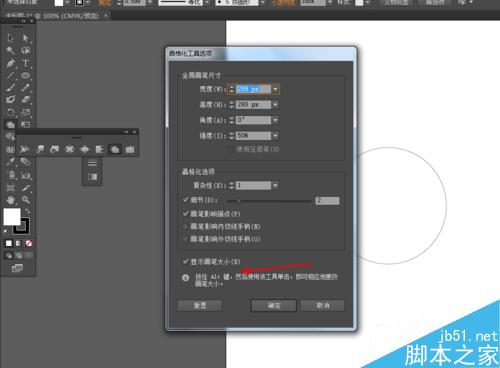Select the Line Segment tool
This screenshot has width=500, height=368.
(10, 76)
